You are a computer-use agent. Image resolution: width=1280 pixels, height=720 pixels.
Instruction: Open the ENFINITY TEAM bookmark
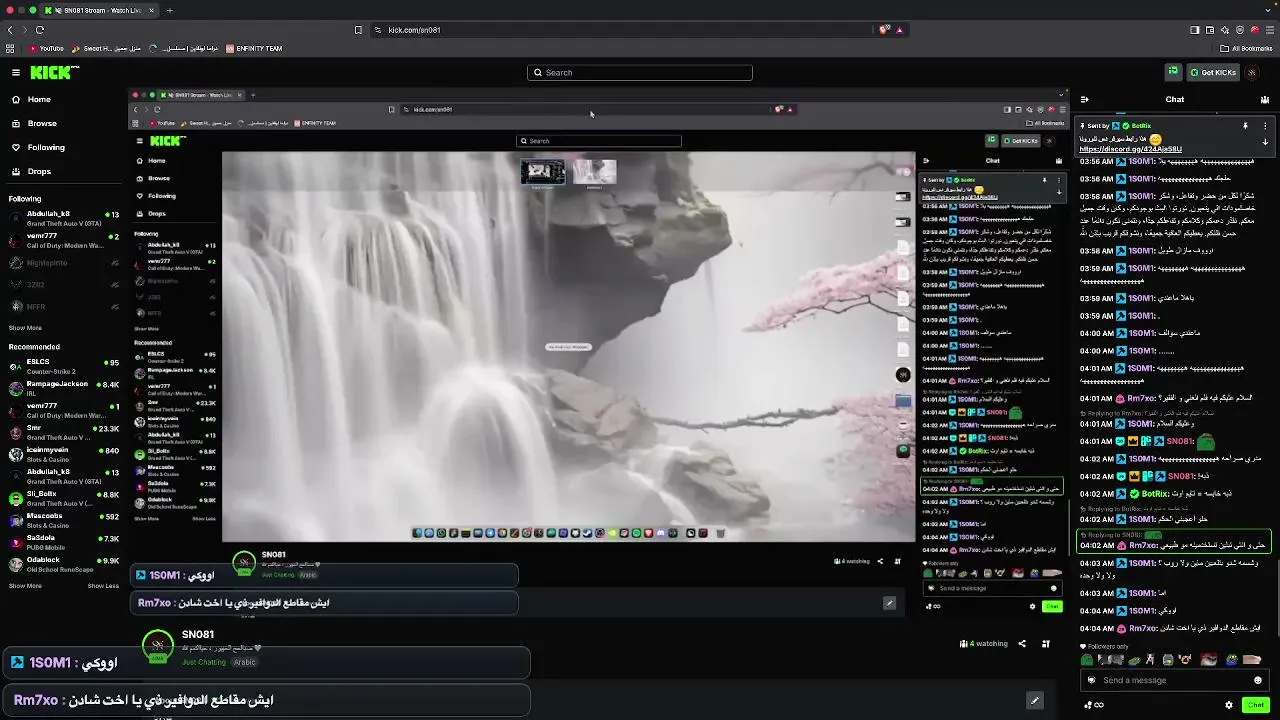pyautogui.click(x=254, y=48)
